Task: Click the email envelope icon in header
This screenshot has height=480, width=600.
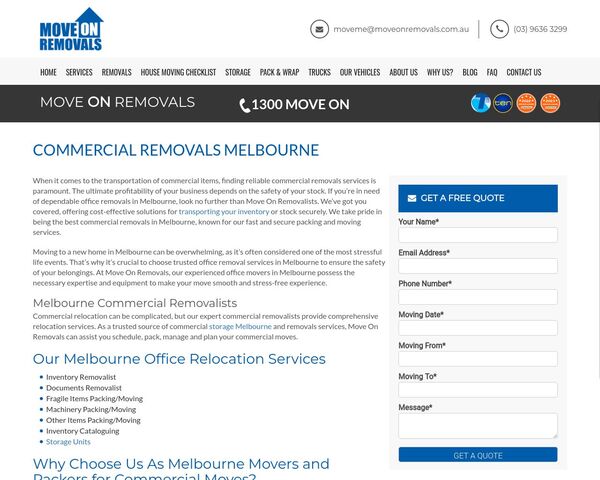Action: tap(320, 29)
